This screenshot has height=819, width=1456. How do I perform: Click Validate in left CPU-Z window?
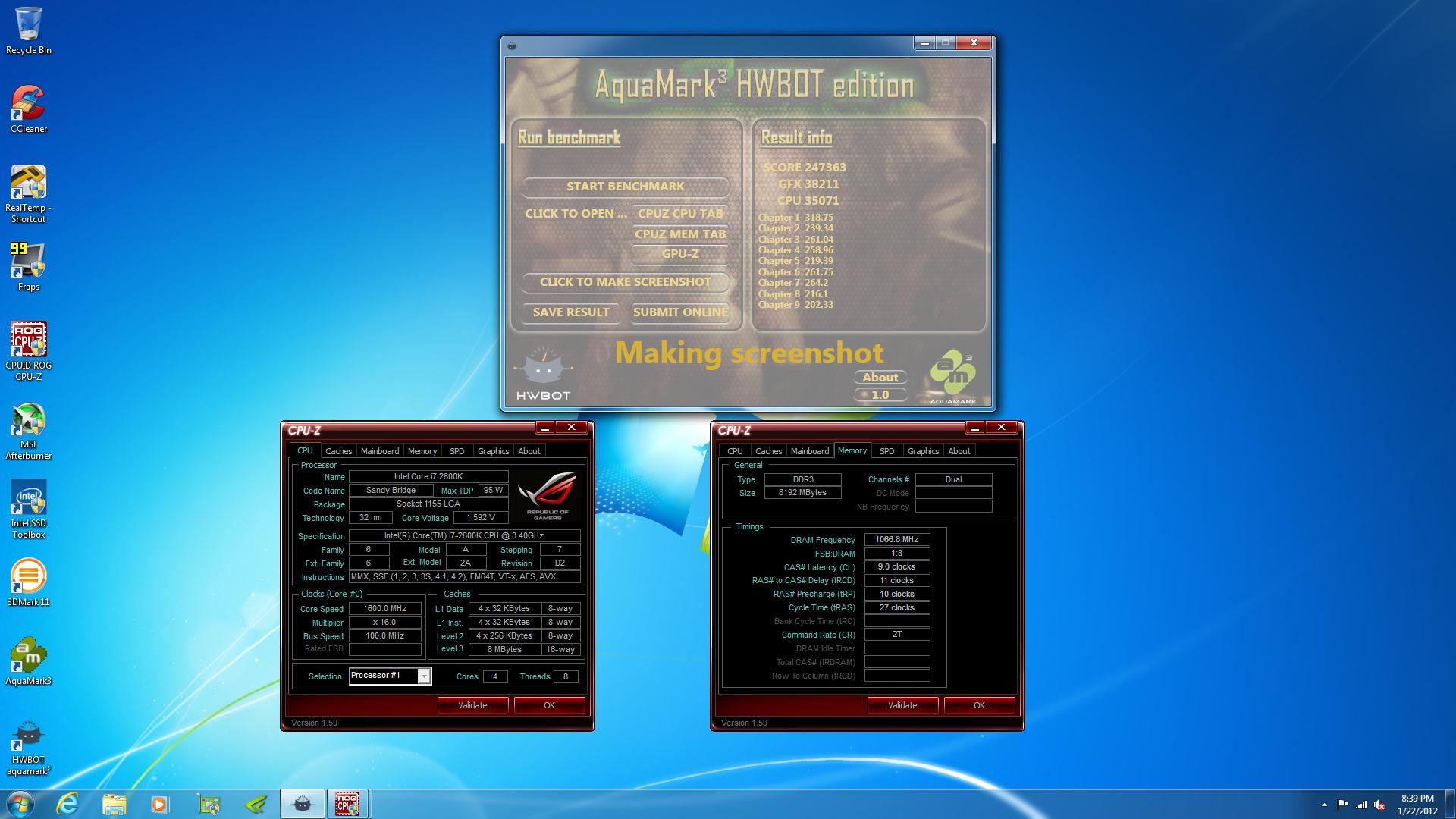tap(472, 705)
